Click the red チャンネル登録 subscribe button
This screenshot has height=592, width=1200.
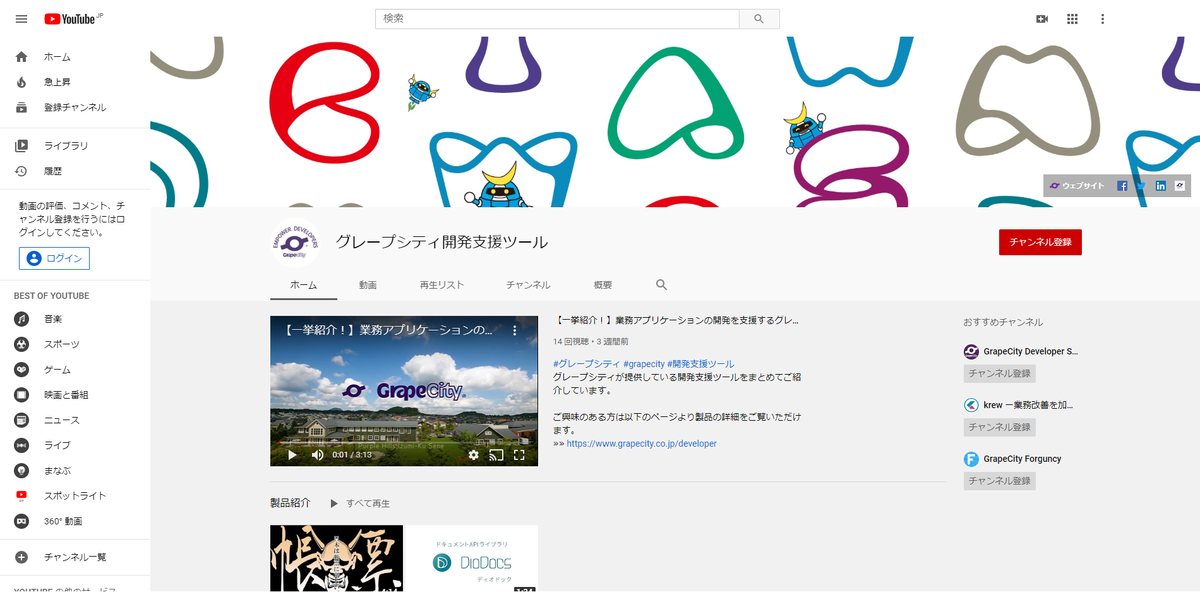tap(1040, 242)
